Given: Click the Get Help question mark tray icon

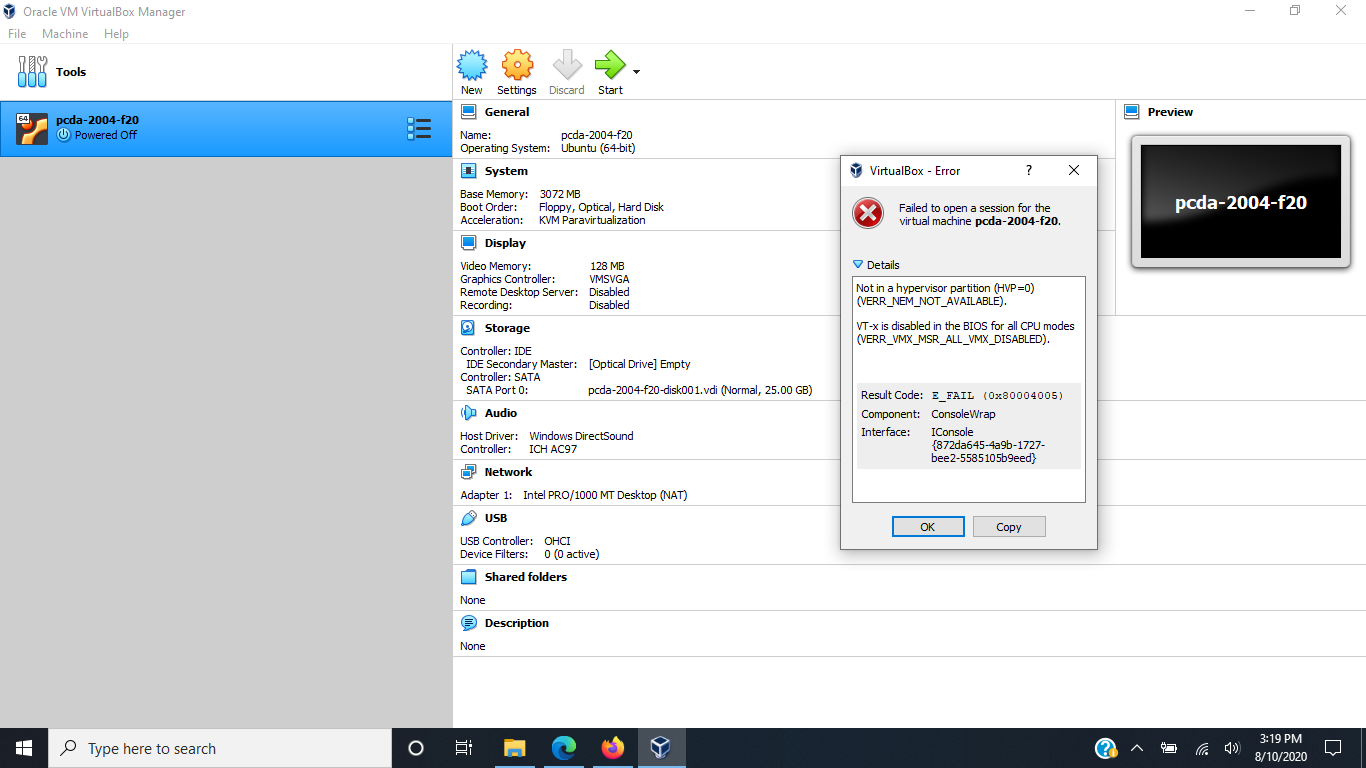Looking at the screenshot, I should click(x=1105, y=748).
